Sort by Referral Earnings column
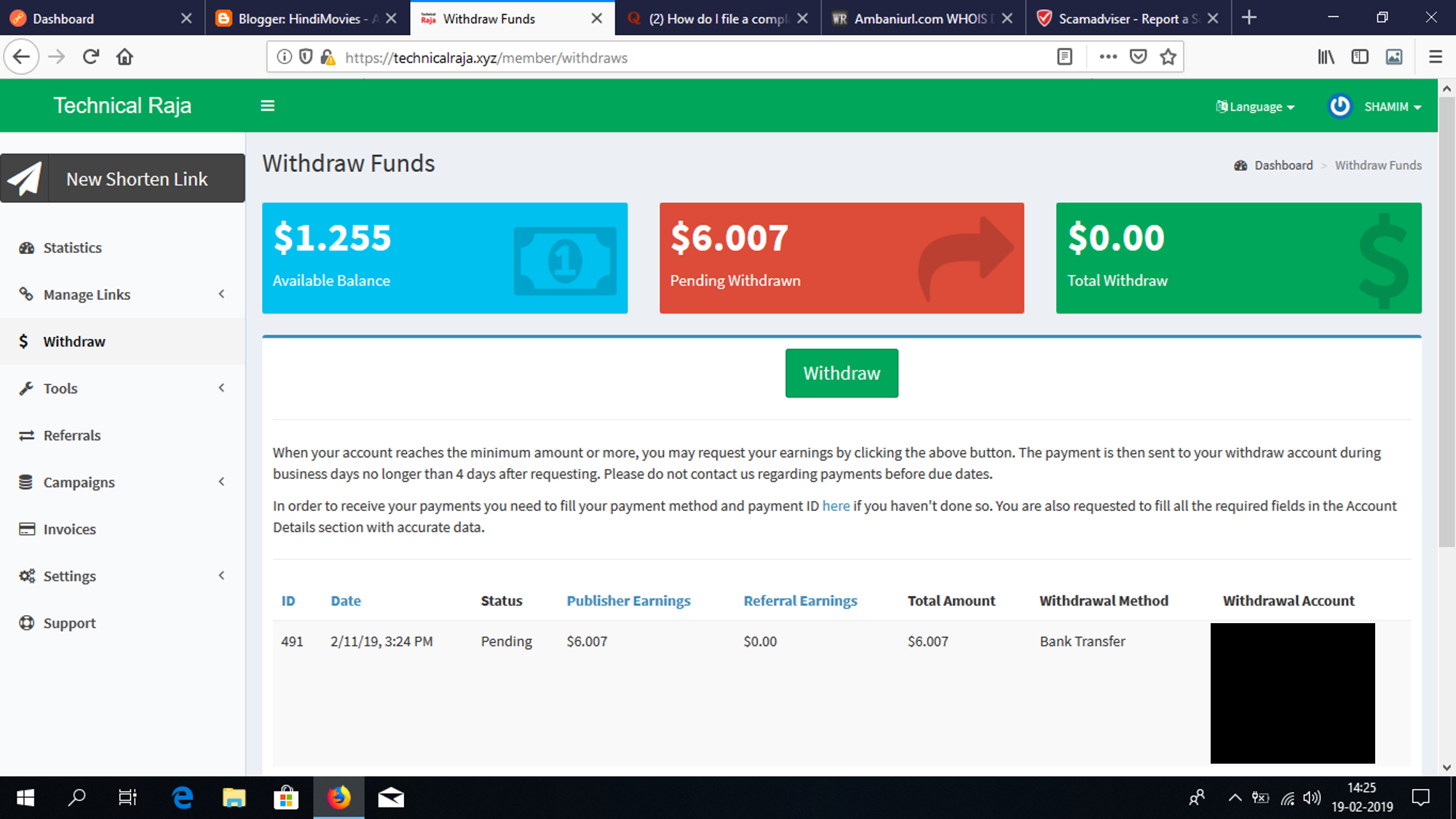Viewport: 1456px width, 819px height. (800, 601)
